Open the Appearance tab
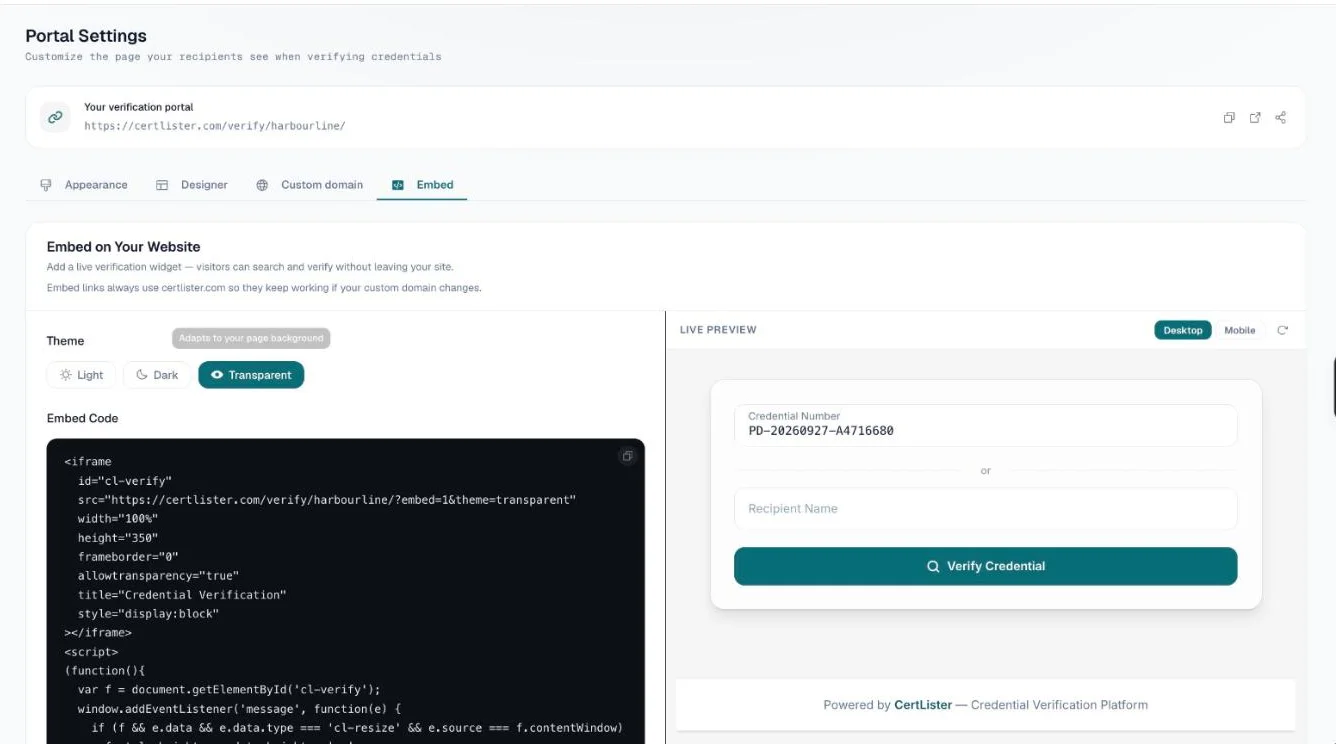 pos(84,185)
